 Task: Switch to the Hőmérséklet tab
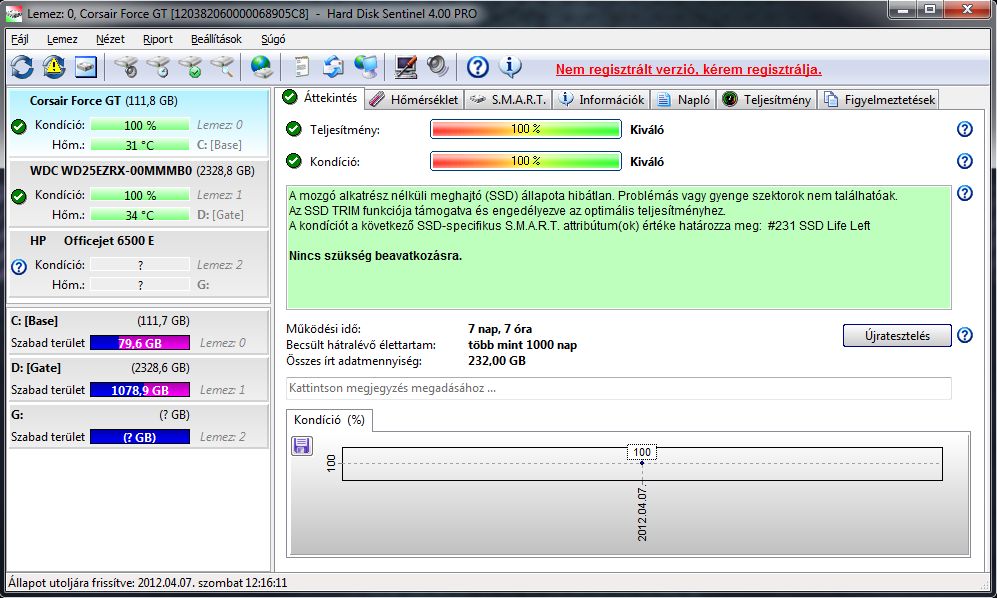point(414,99)
